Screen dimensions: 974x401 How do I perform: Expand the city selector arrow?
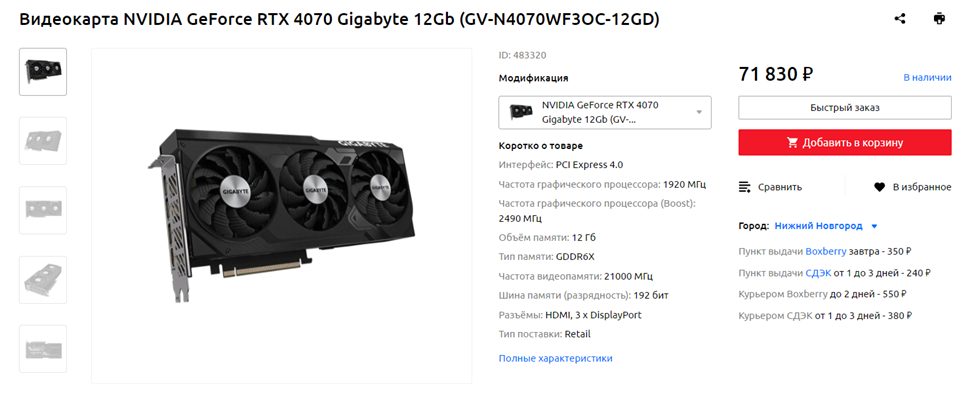(874, 227)
